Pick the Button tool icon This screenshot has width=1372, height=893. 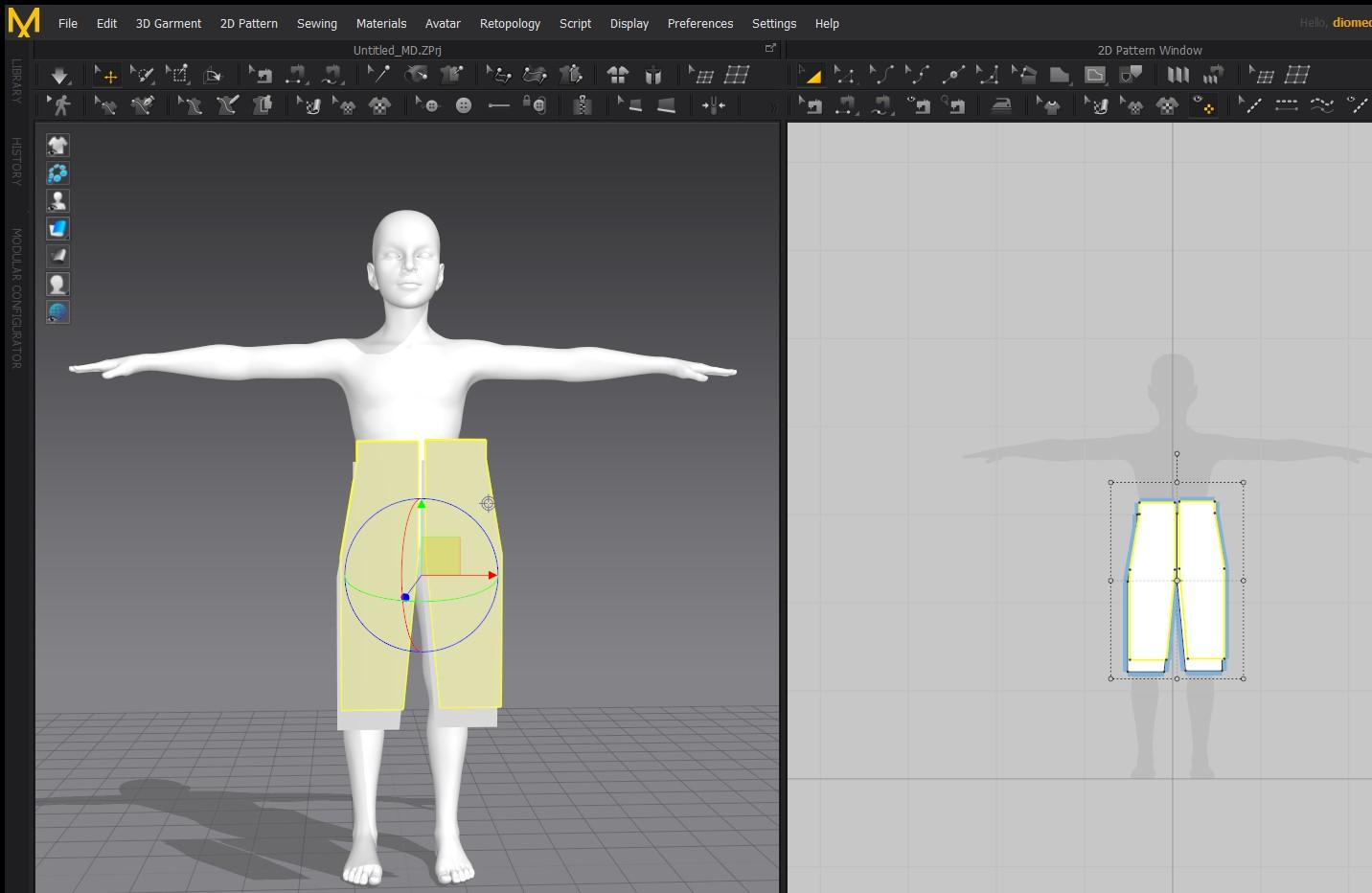coord(464,105)
